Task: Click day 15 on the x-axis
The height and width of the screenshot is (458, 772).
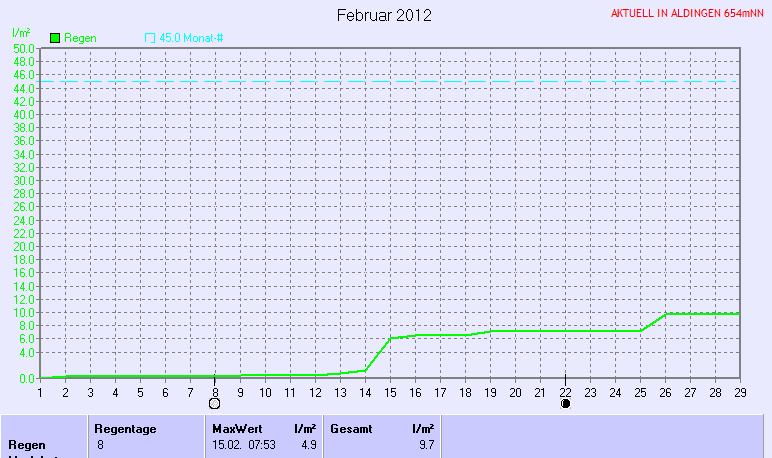Action: point(390,392)
